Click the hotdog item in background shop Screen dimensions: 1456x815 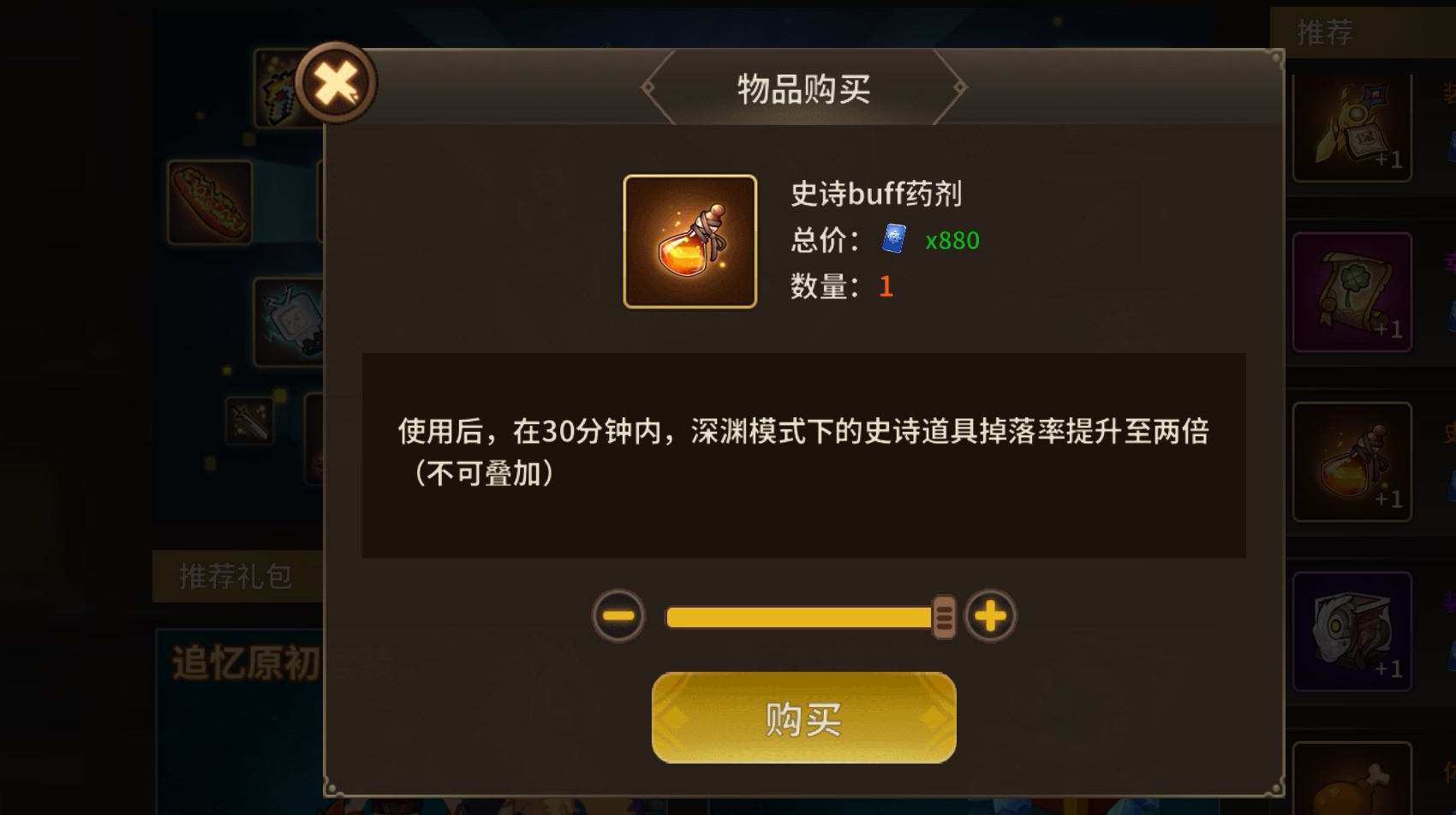click(x=210, y=202)
